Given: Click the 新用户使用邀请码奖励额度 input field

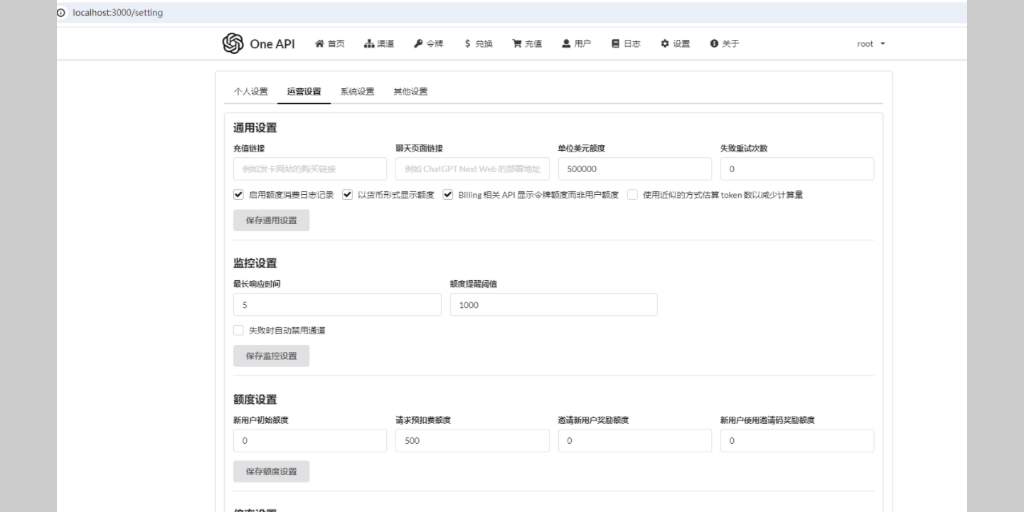Looking at the screenshot, I should (x=797, y=441).
